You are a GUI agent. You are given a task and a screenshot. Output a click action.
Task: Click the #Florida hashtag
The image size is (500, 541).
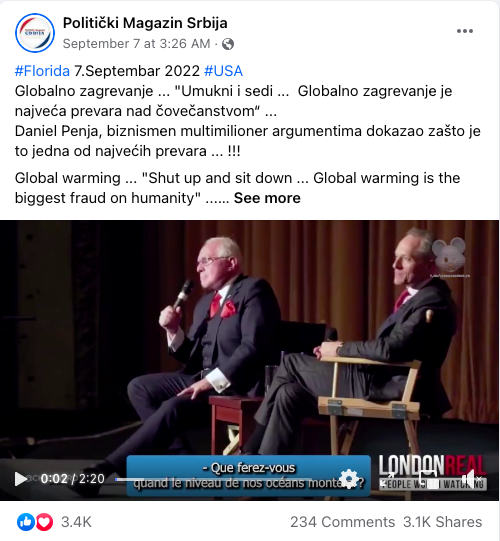pyautogui.click(x=42, y=71)
